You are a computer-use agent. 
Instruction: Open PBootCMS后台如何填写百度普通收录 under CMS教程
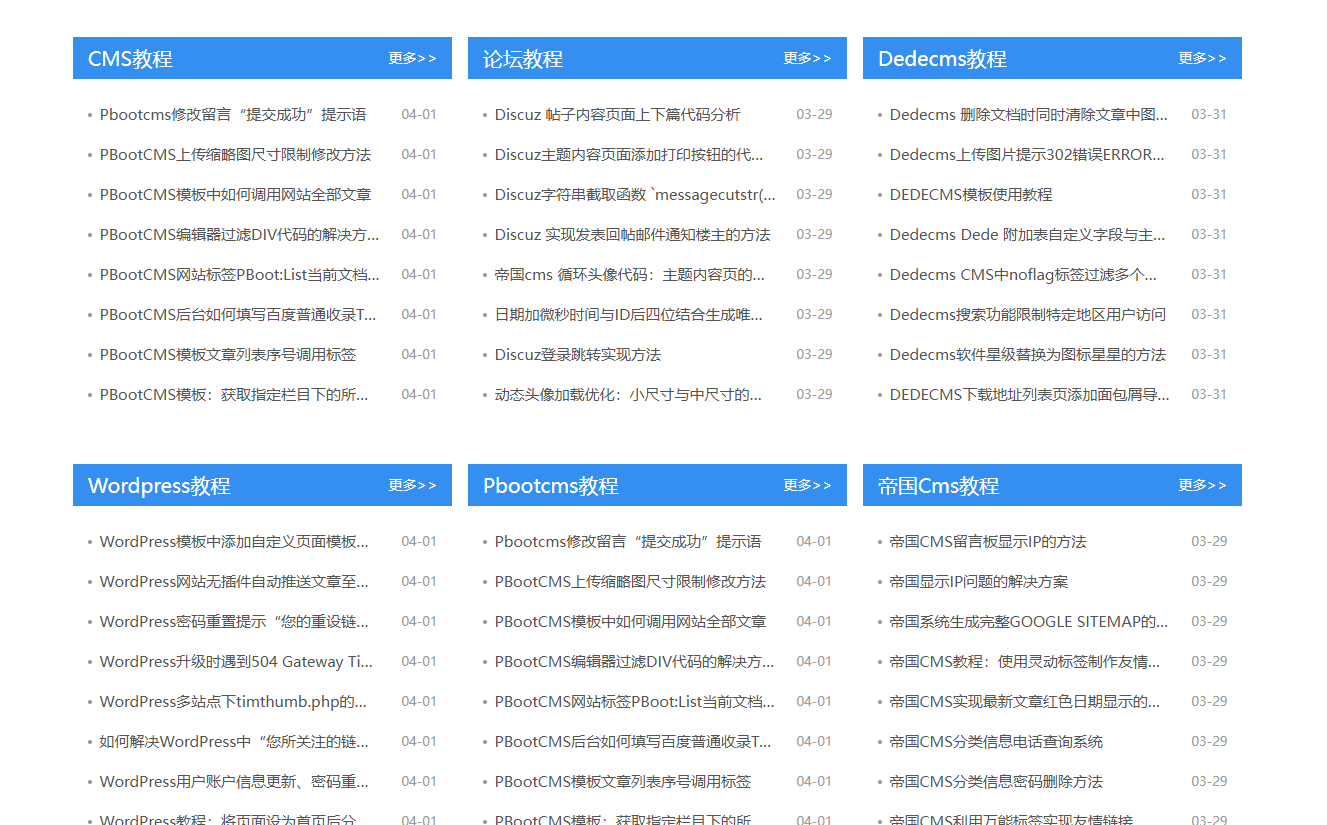pos(238,315)
